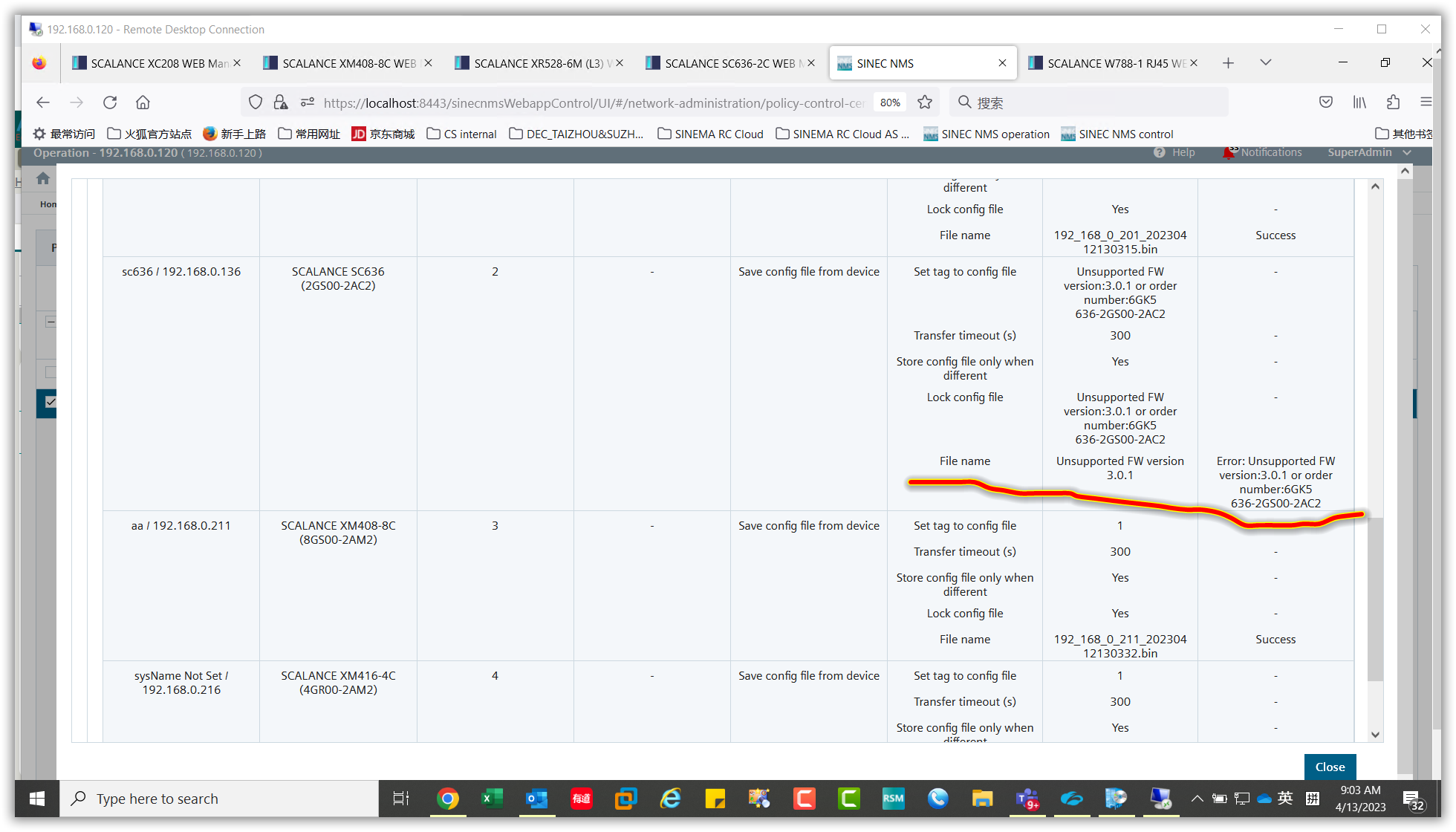This screenshot has height=832, width=1456.
Task: Click the Firefox reload page icon
Action: 110,103
